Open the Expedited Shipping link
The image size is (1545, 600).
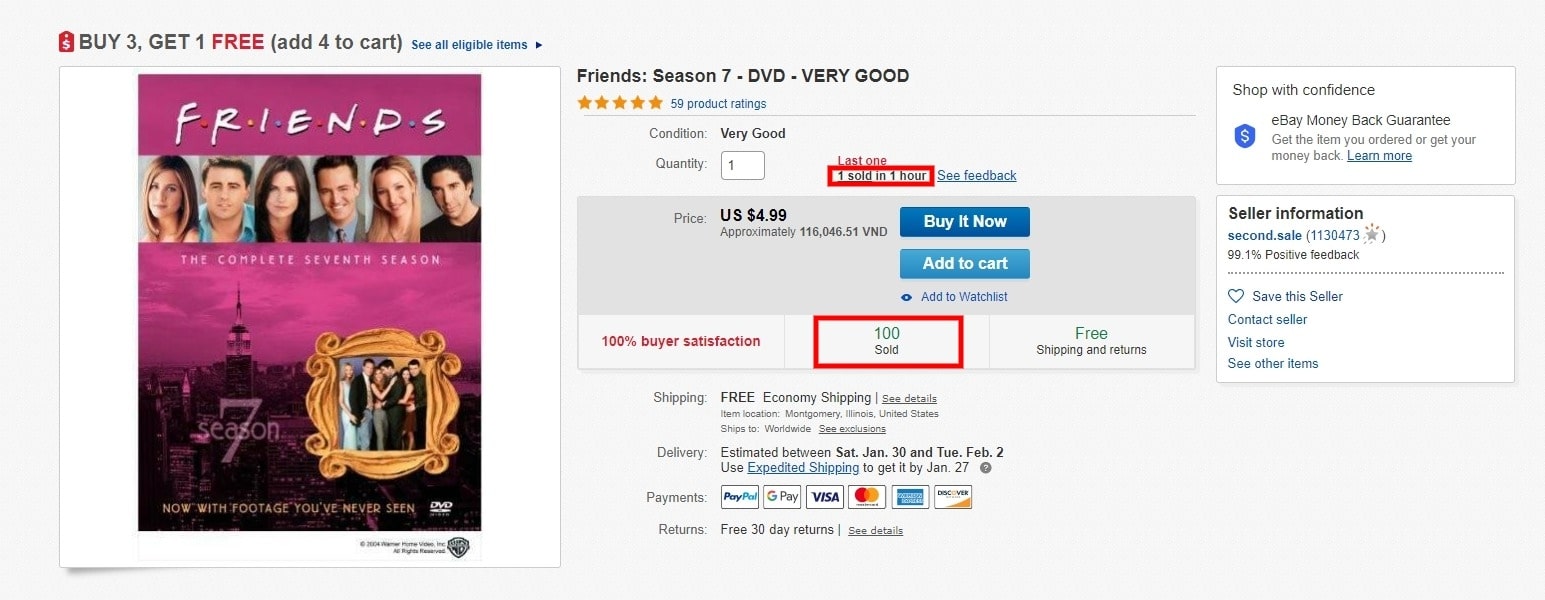pos(803,468)
